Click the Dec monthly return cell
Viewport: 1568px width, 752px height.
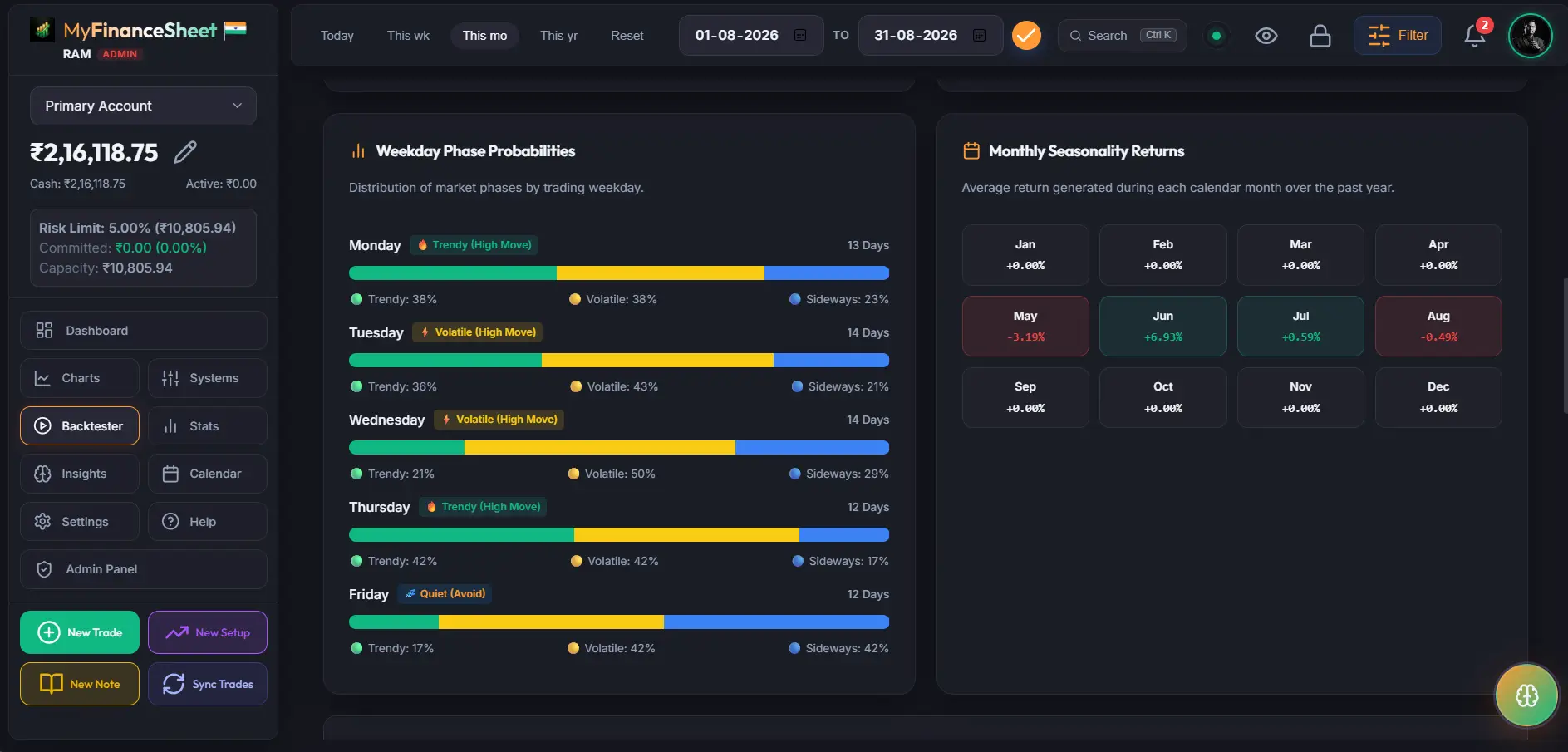pyautogui.click(x=1438, y=397)
